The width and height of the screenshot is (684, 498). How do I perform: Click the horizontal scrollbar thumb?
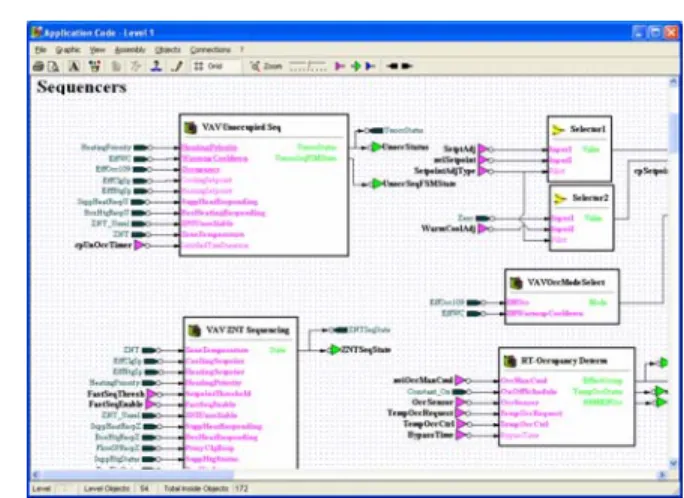tap(137, 474)
